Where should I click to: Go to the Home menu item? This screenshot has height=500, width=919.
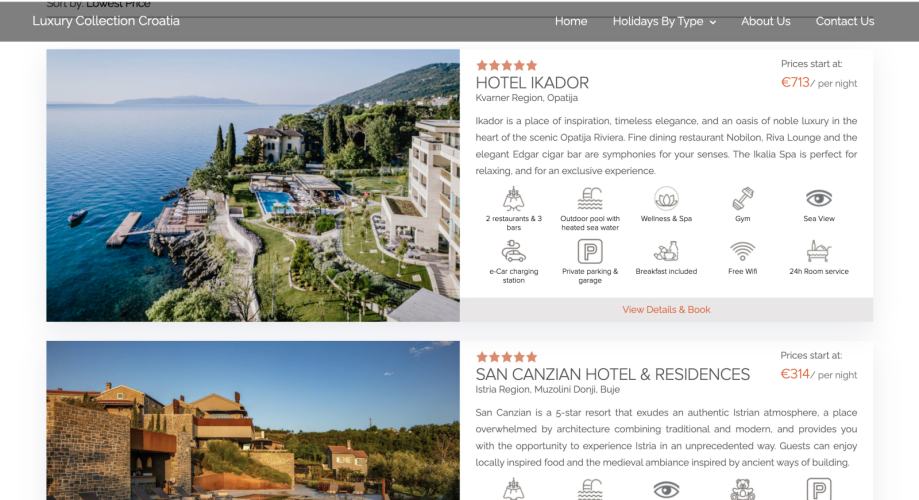[571, 21]
